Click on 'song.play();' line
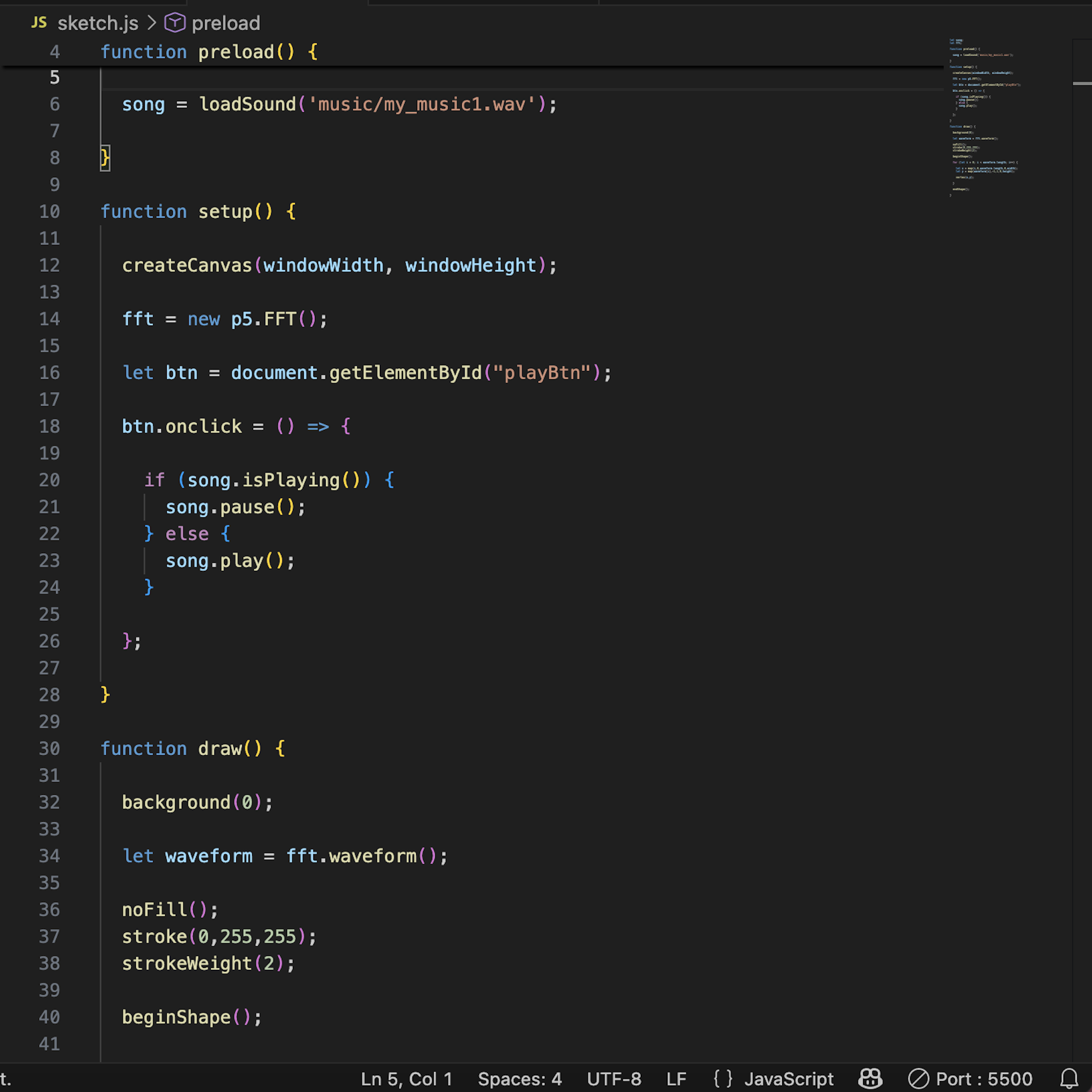This screenshot has width=1092, height=1092. pyautogui.click(x=230, y=561)
